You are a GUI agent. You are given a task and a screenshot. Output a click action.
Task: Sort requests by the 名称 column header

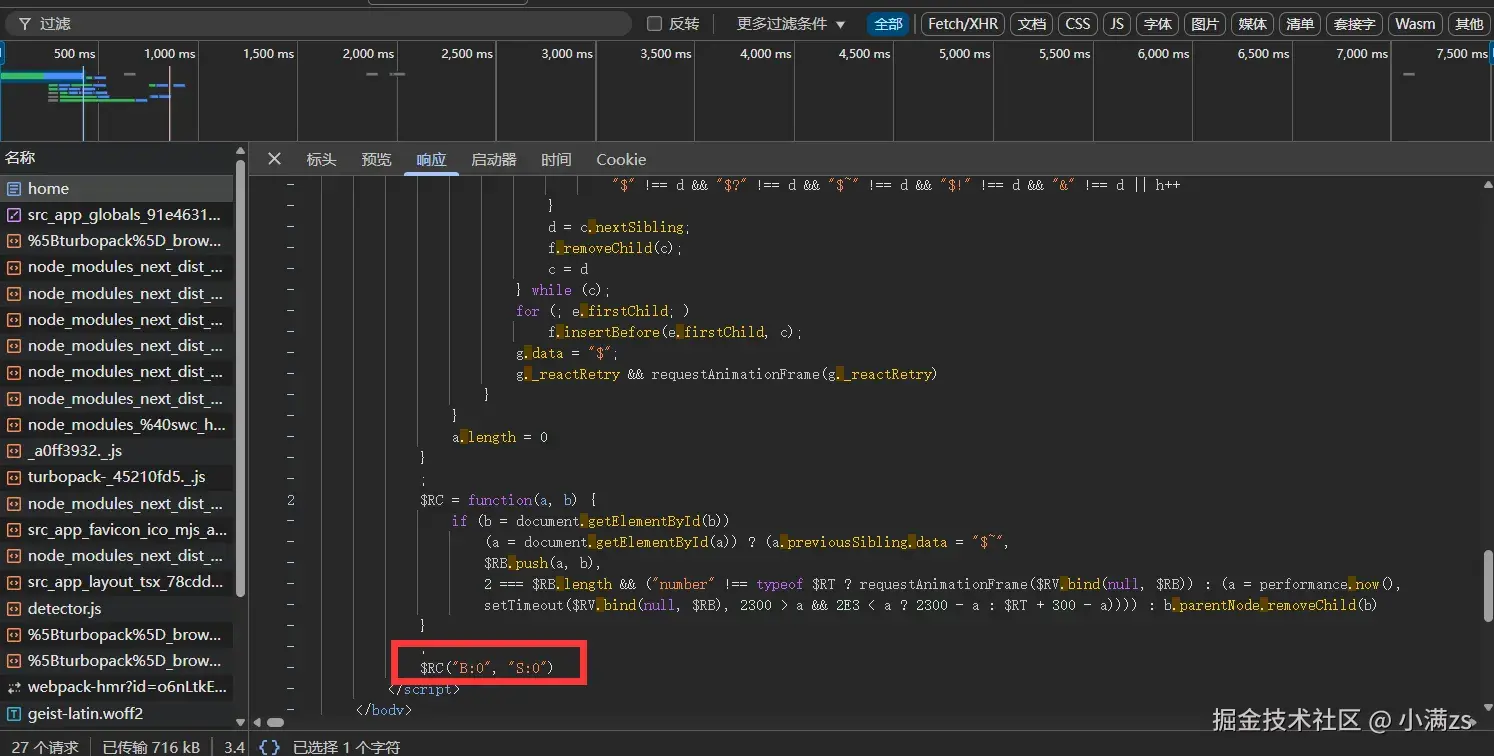point(20,158)
